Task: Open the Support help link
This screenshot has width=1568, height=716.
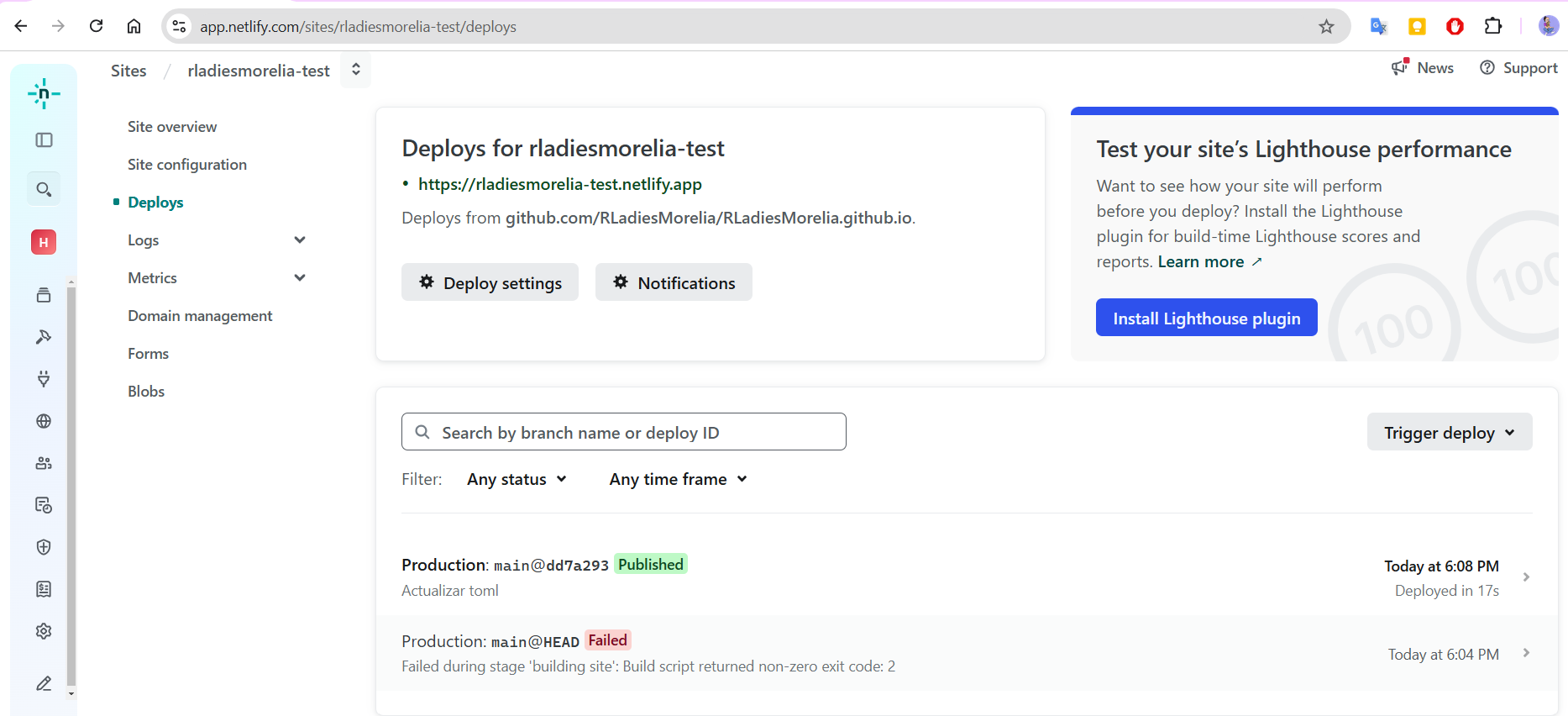Action: pyautogui.click(x=1518, y=67)
